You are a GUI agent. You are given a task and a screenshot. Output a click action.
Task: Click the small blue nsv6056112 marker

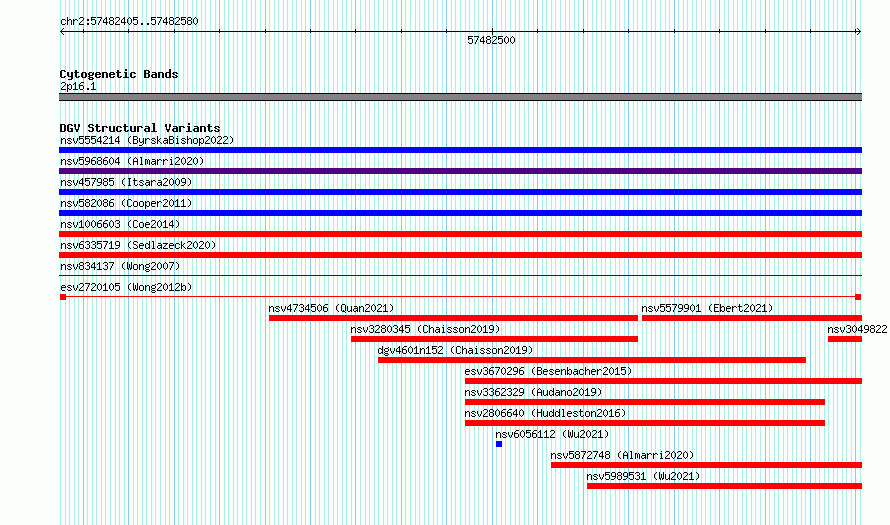pos(499,444)
